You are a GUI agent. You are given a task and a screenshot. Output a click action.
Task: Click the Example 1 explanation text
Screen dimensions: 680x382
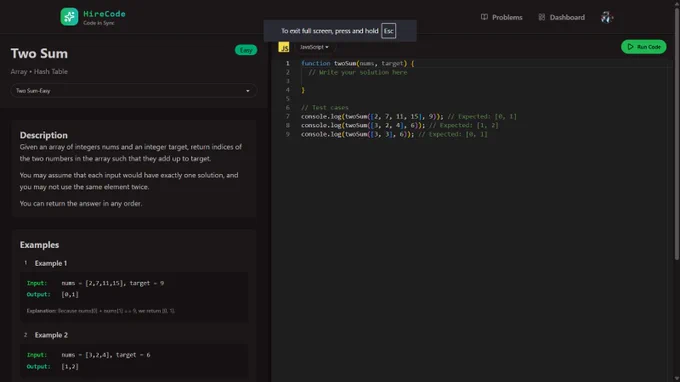pyautogui.click(x=101, y=311)
